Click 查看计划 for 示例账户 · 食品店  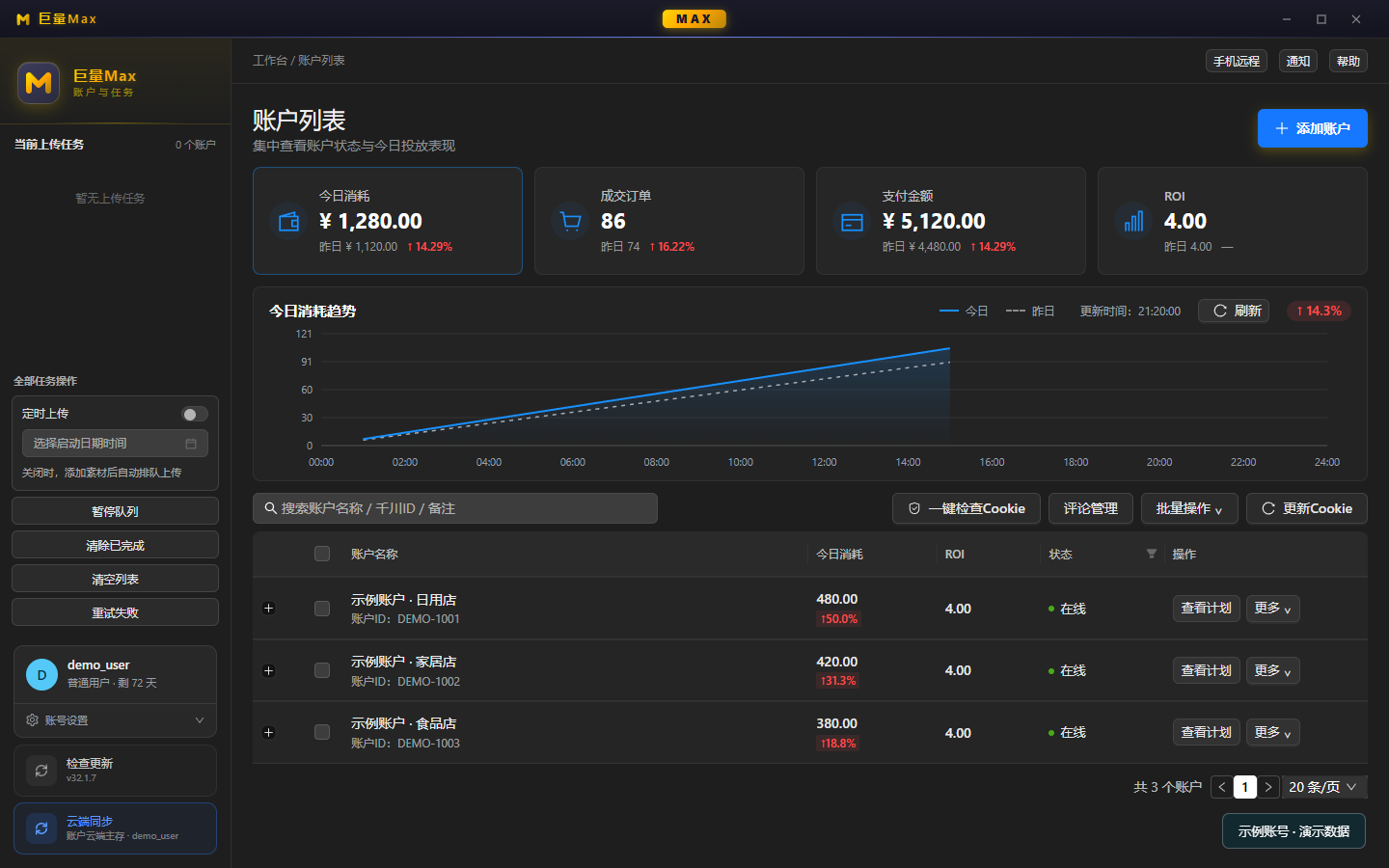pos(1206,733)
